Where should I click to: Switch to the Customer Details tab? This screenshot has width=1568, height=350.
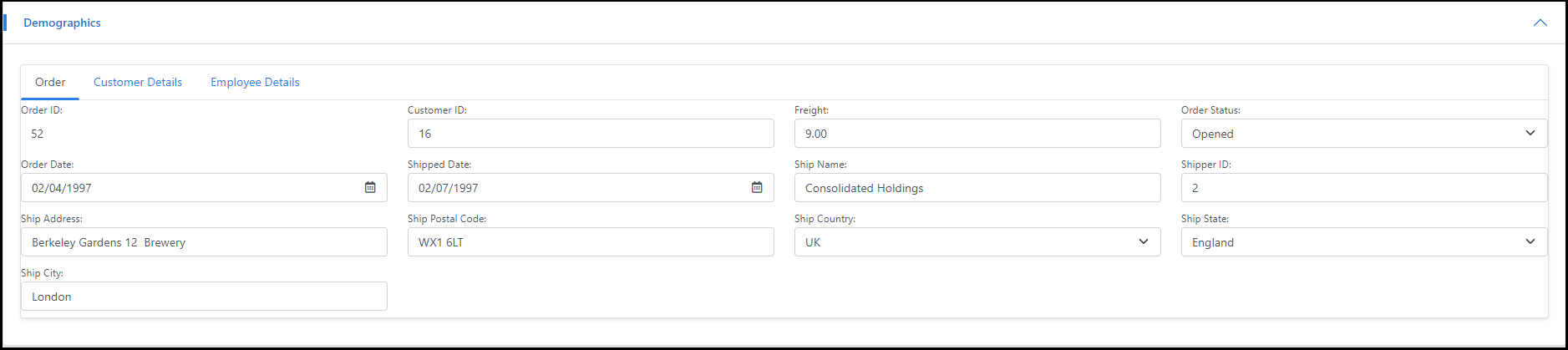coord(138,82)
